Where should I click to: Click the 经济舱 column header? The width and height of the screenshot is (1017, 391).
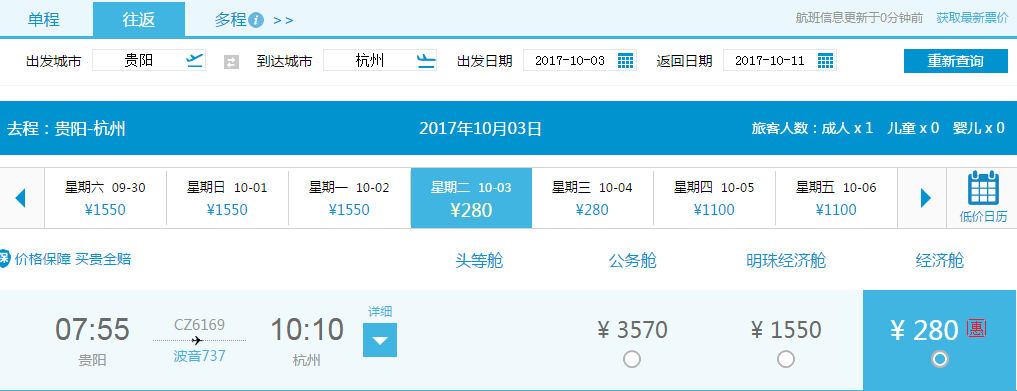tap(939, 261)
